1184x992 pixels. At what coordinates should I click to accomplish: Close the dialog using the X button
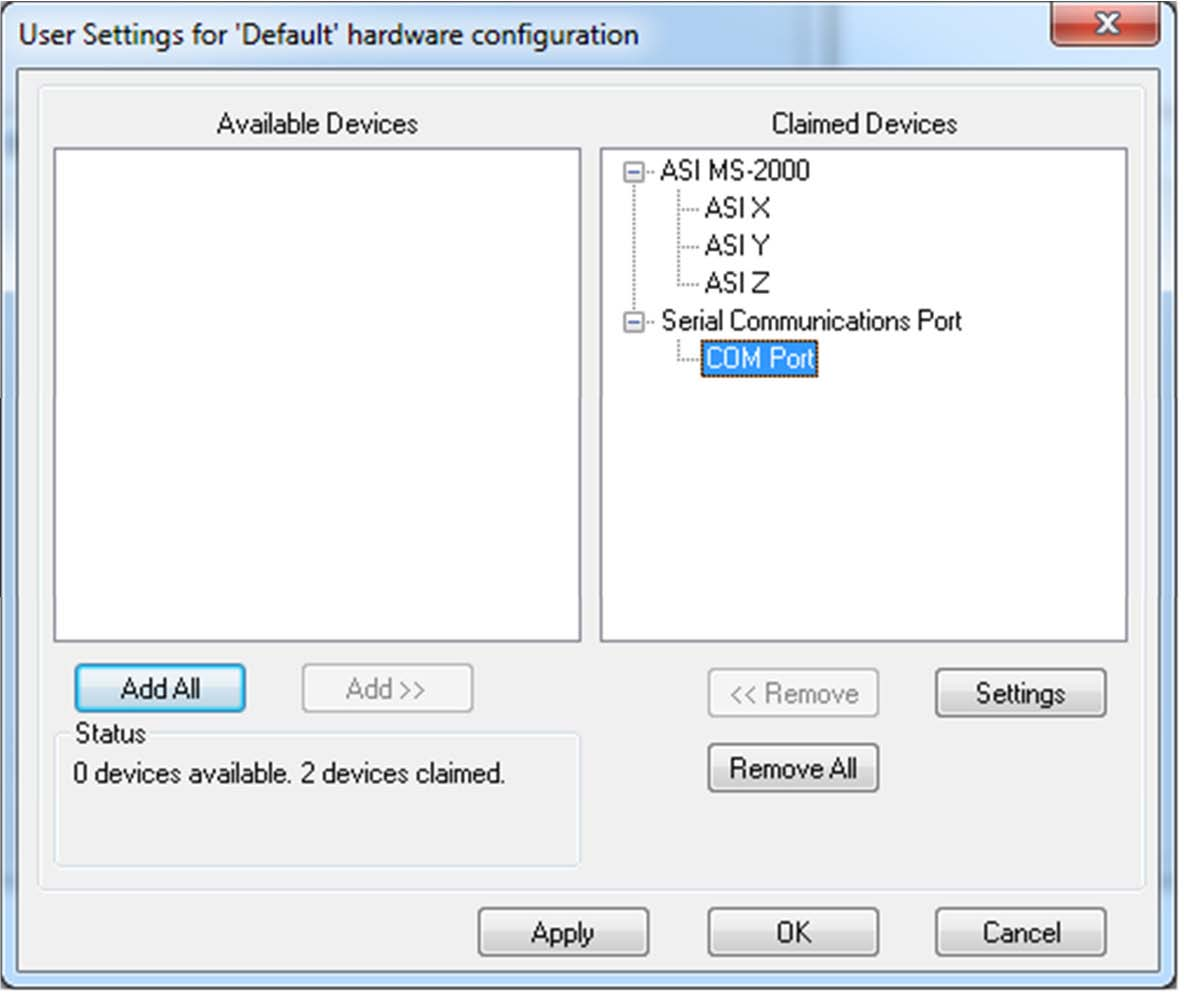(x=1106, y=25)
